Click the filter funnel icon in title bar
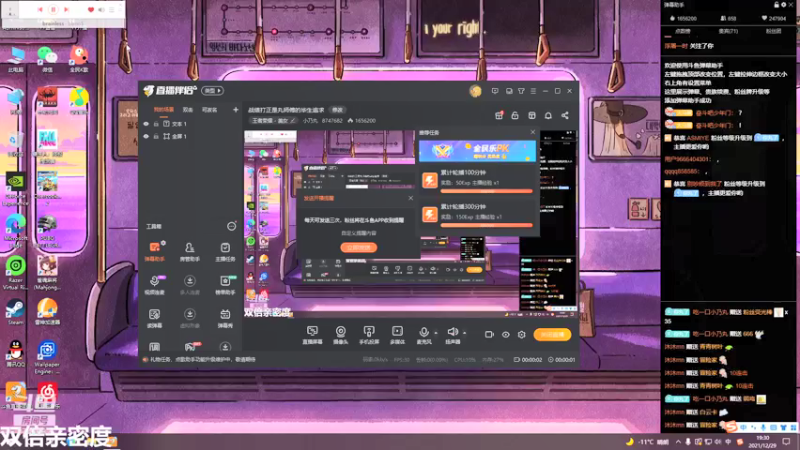800x450 pixels. point(521,91)
